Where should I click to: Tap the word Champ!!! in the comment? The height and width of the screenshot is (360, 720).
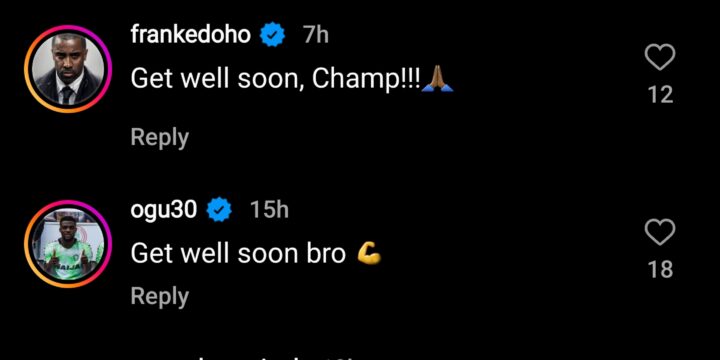(x=366, y=79)
